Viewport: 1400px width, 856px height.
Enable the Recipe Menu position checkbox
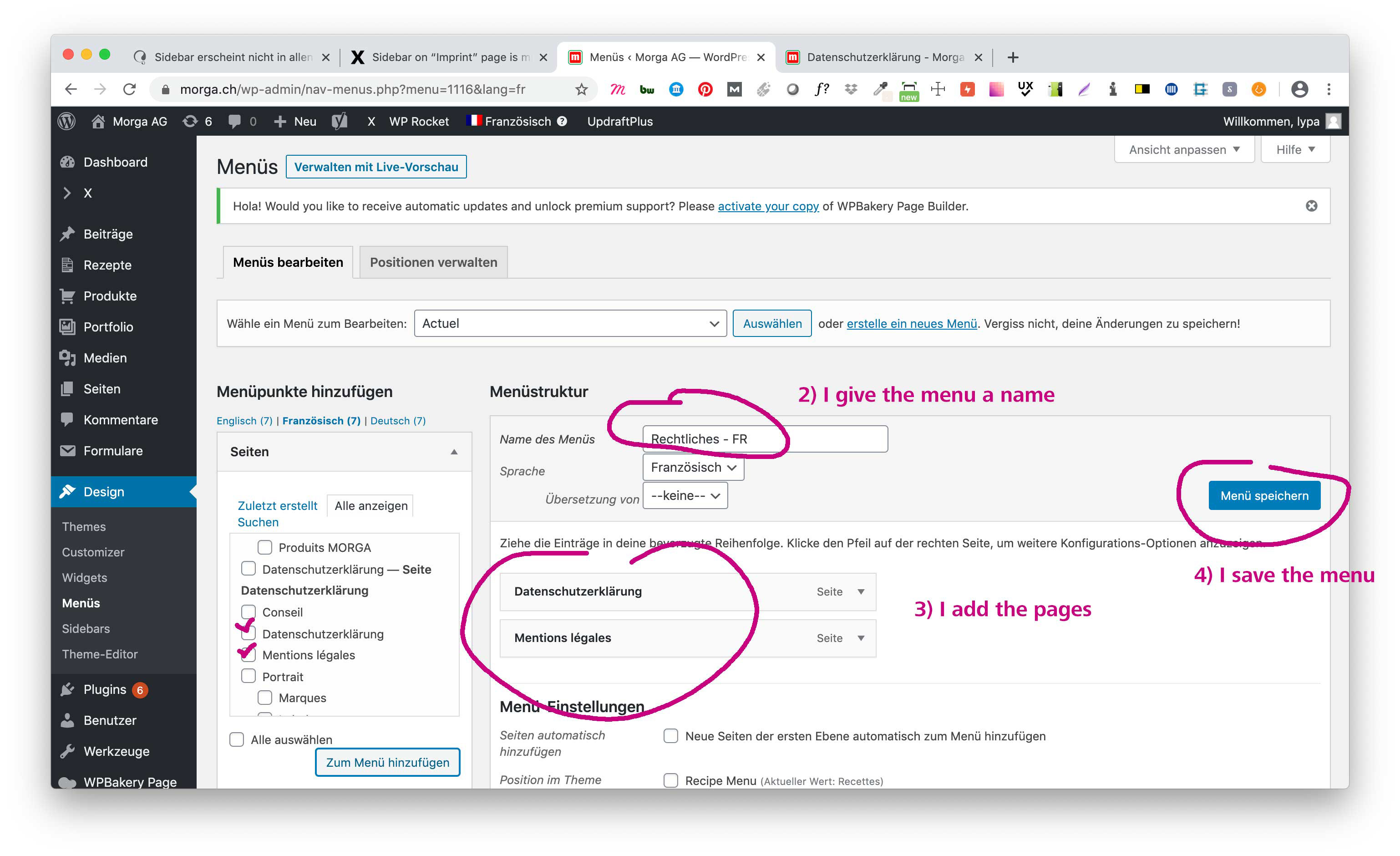(x=670, y=780)
